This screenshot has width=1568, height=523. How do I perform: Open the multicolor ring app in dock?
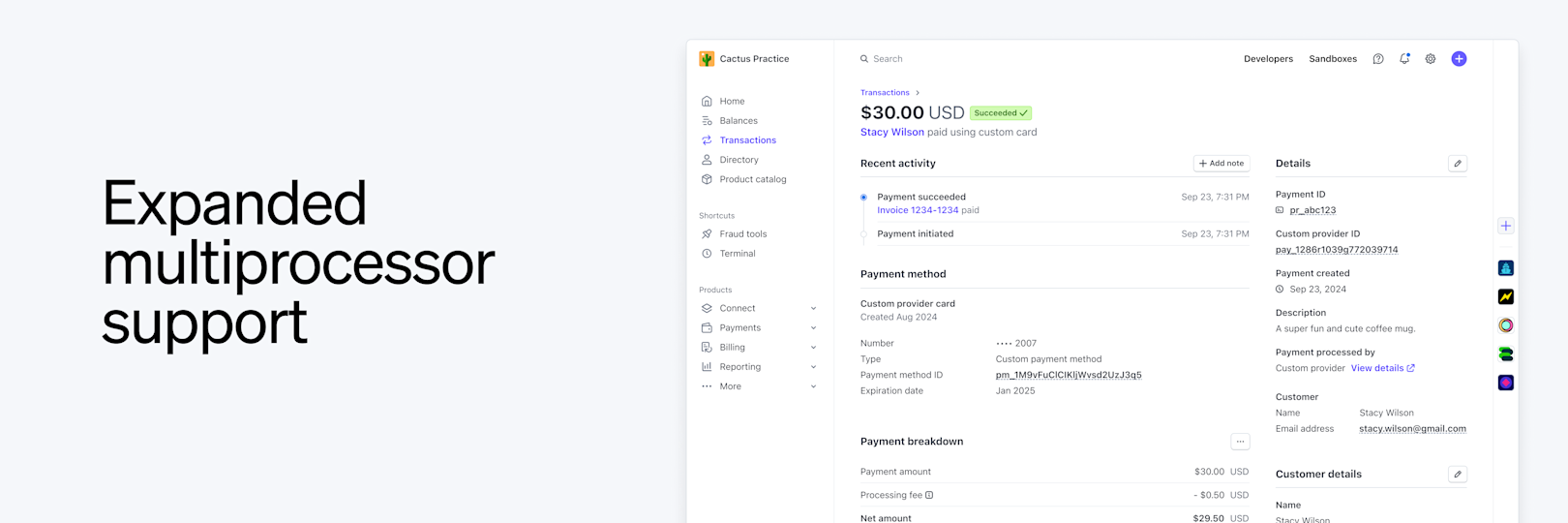click(x=1506, y=325)
